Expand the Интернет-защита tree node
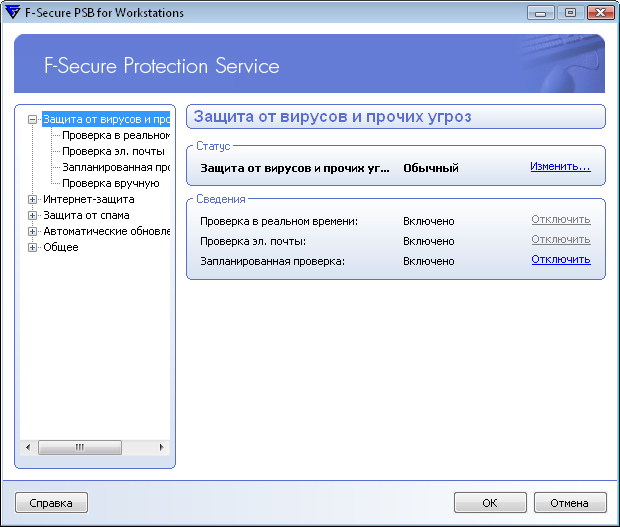Screen dimensions: 620x527 (x=32, y=200)
